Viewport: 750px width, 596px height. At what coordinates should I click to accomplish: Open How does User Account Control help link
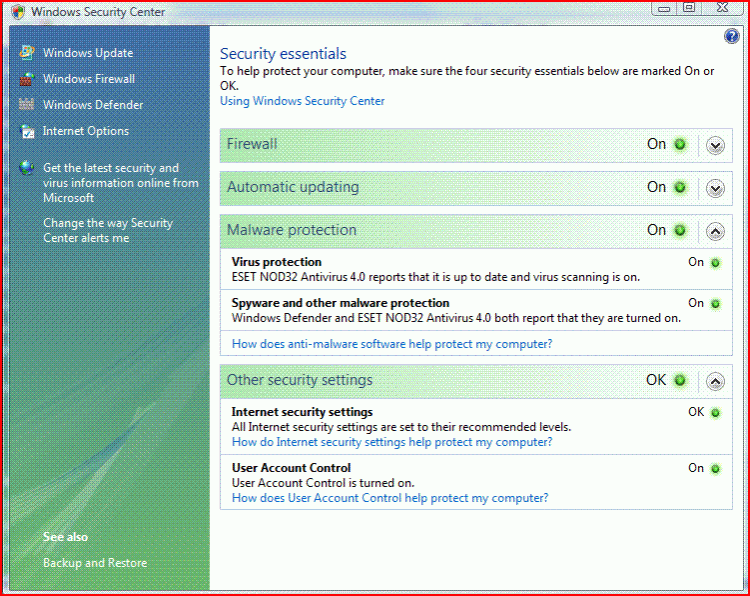tap(390, 498)
